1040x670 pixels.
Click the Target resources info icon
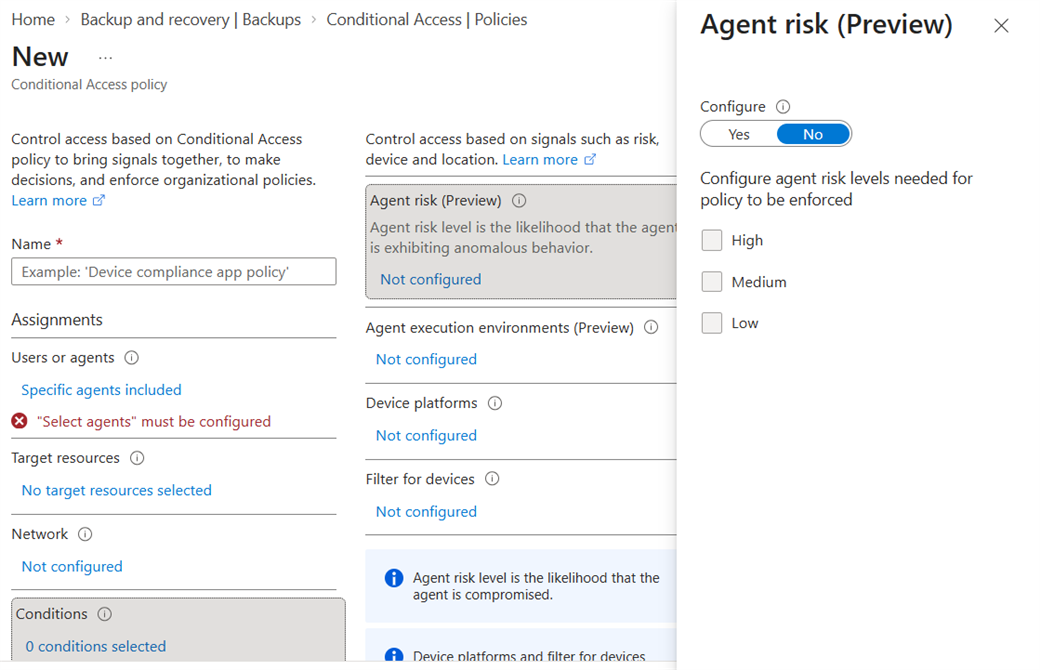click(137, 458)
